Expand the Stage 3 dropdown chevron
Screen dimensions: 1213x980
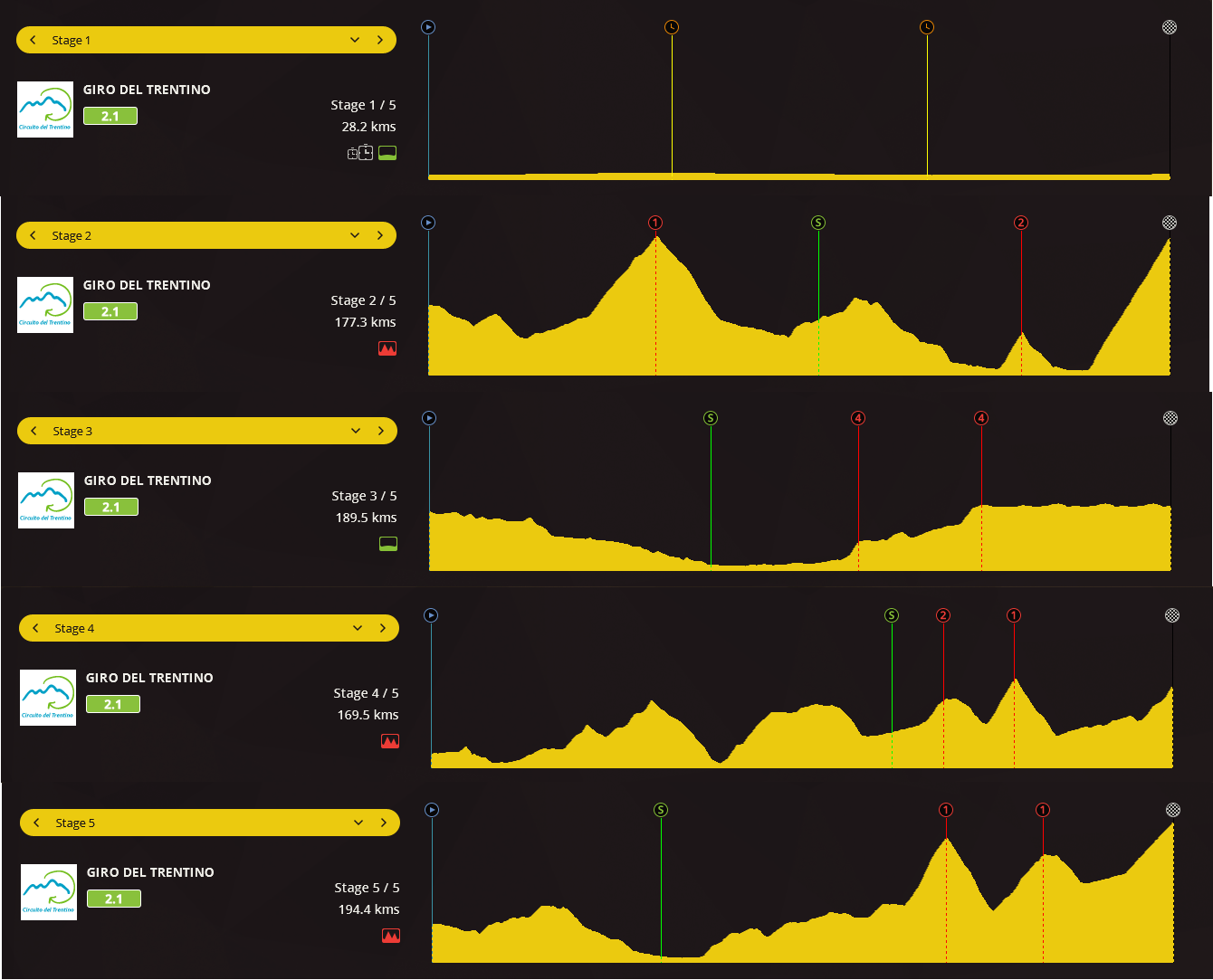pyautogui.click(x=356, y=431)
